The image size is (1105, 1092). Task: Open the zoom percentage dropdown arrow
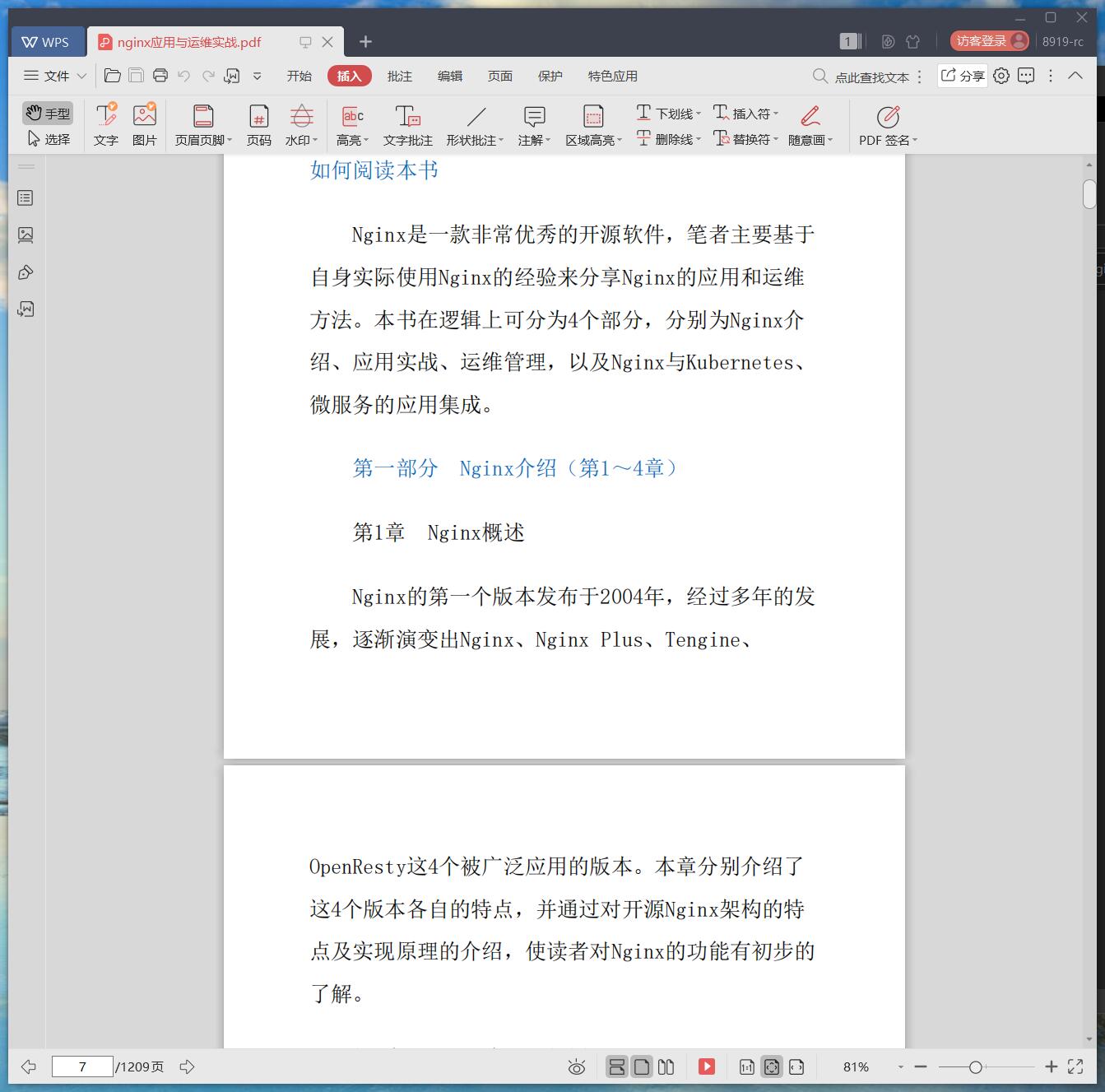(901, 1067)
